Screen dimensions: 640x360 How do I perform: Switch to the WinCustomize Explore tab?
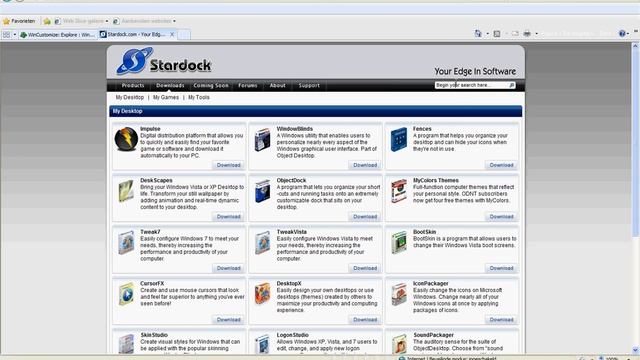click(x=58, y=35)
